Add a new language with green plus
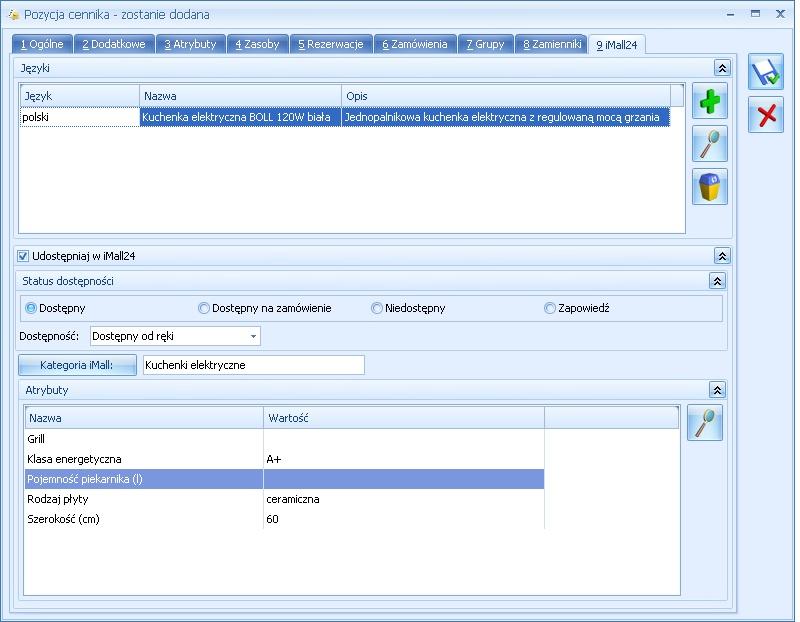800x622 pixels. point(710,101)
